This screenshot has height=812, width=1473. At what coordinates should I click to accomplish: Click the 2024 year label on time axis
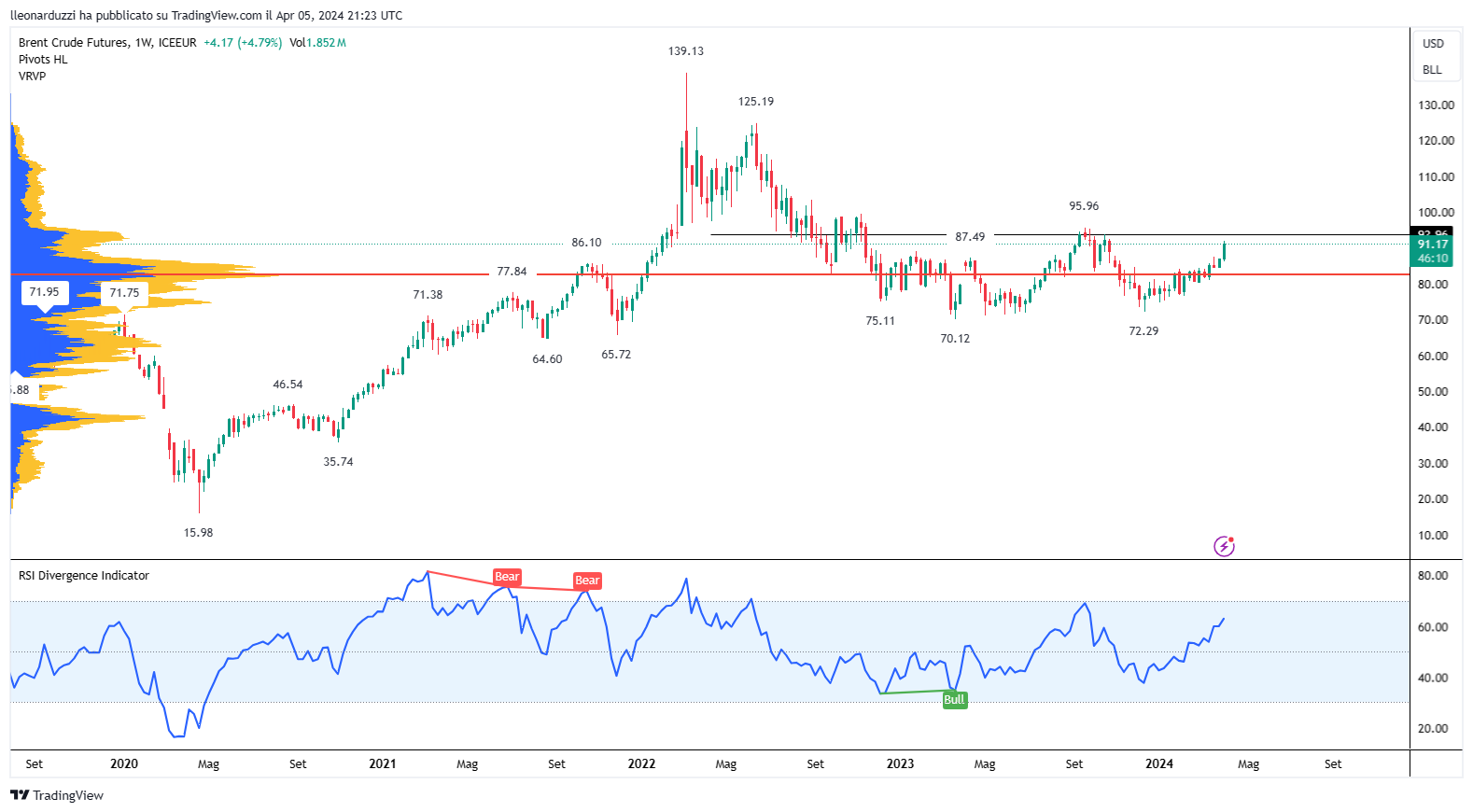coord(1159,764)
